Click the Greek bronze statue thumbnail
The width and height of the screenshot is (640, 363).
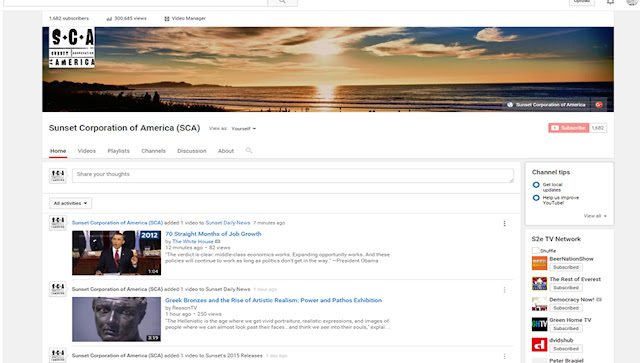click(x=116, y=319)
